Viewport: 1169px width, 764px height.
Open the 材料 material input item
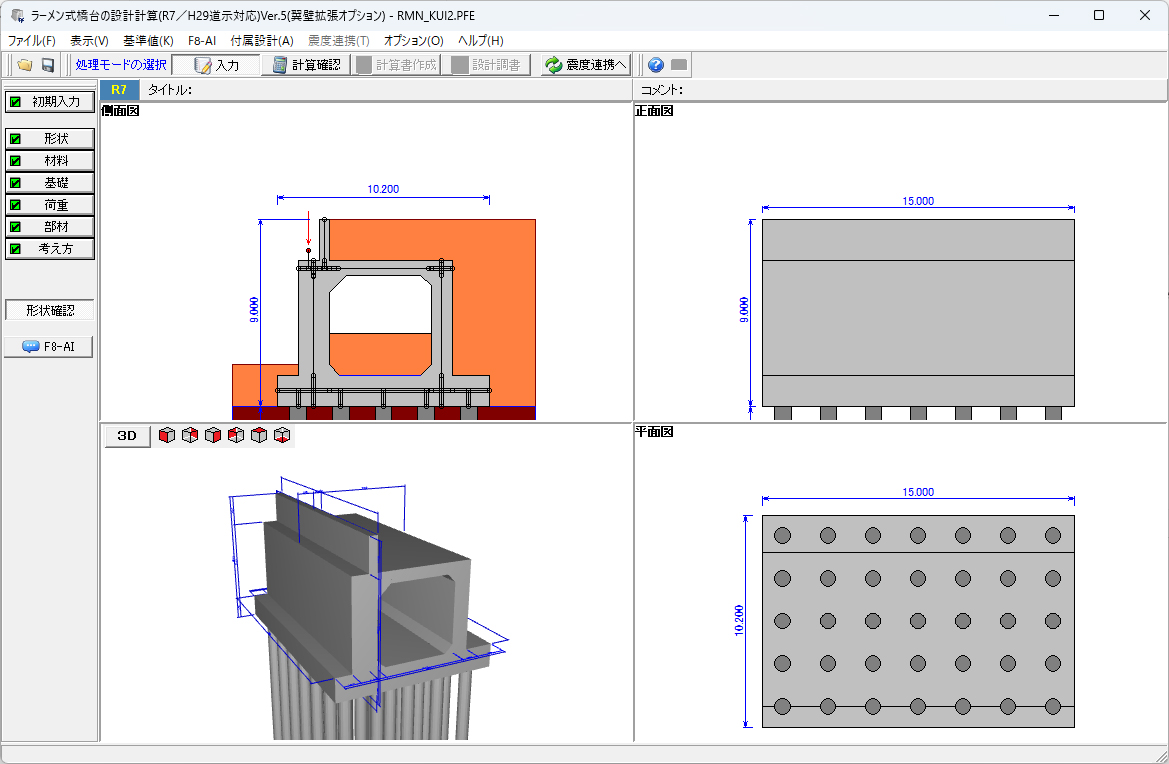click(x=50, y=160)
